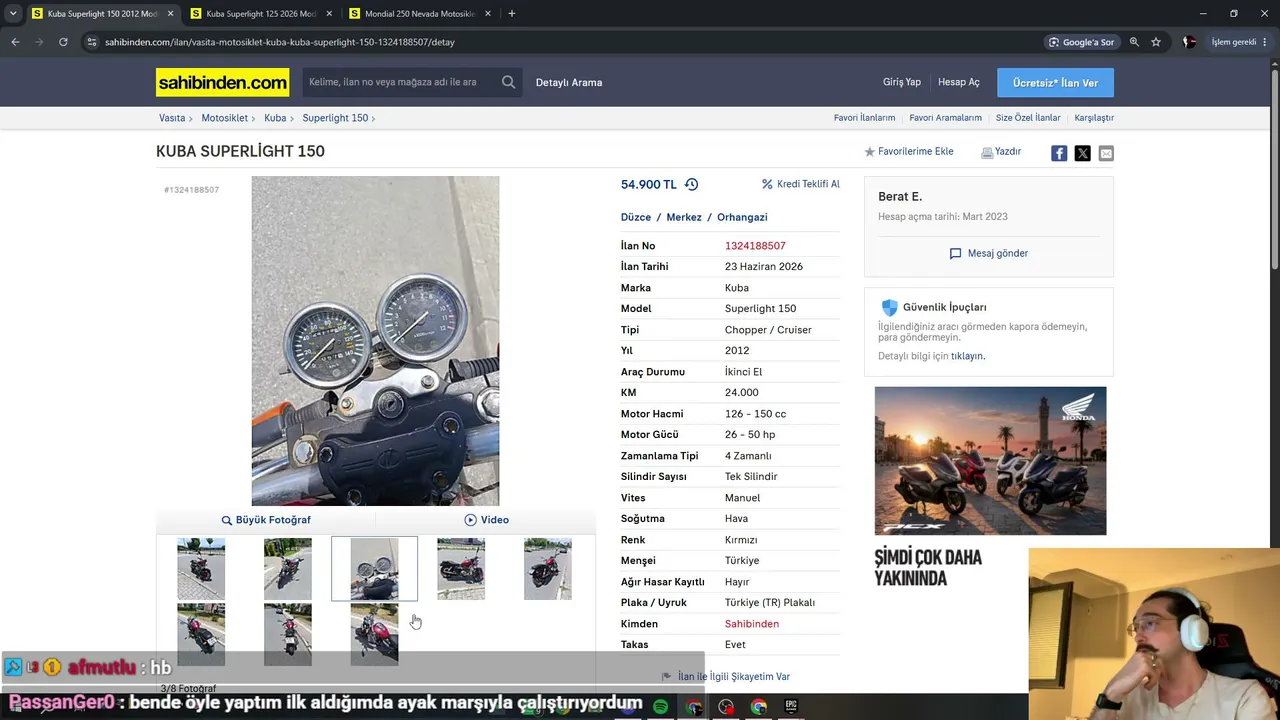Screen dimensions: 1280x720
Task: Open Spotify from the taskbar
Action: tap(660, 707)
